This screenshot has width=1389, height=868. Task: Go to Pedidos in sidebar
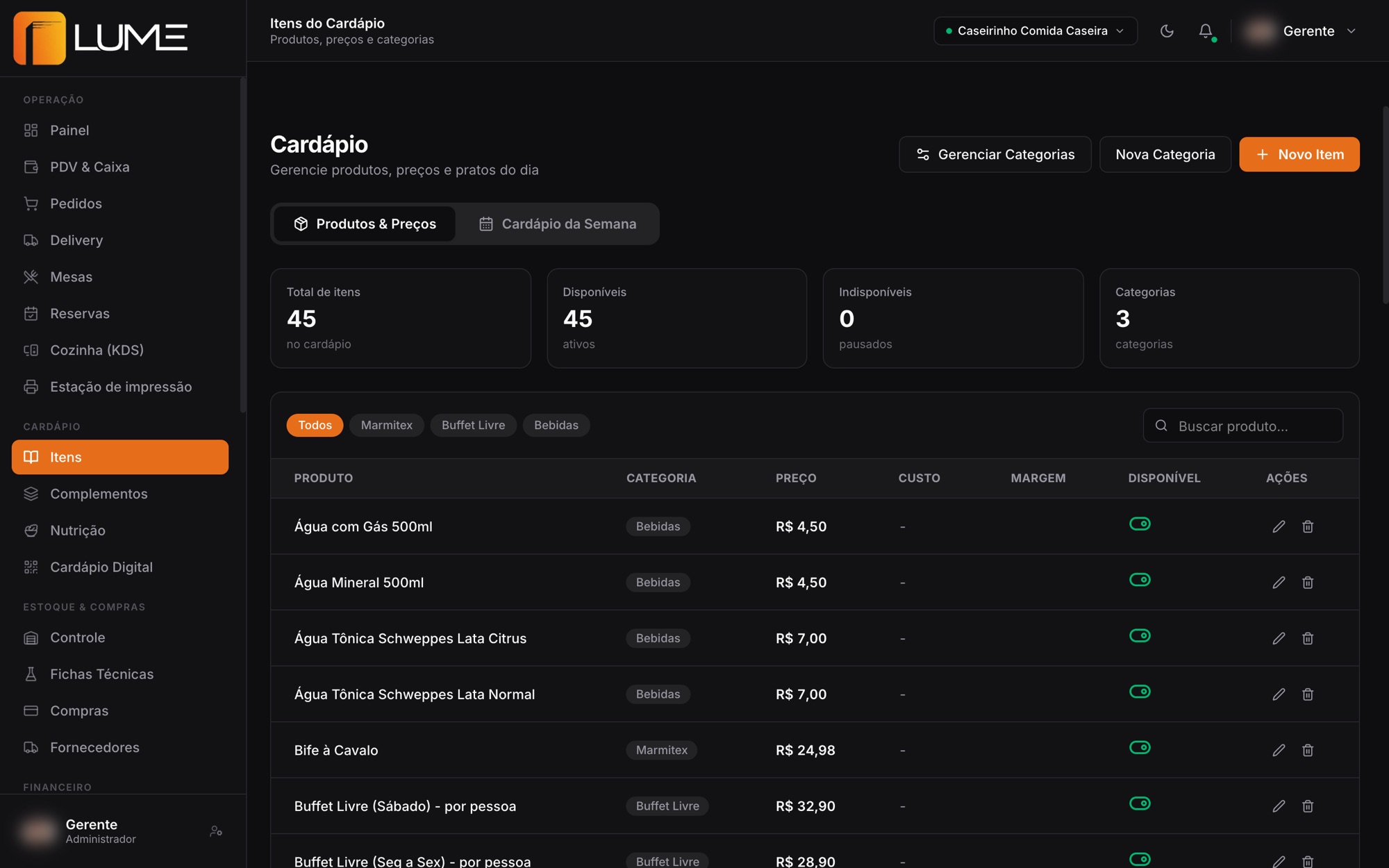coord(120,203)
